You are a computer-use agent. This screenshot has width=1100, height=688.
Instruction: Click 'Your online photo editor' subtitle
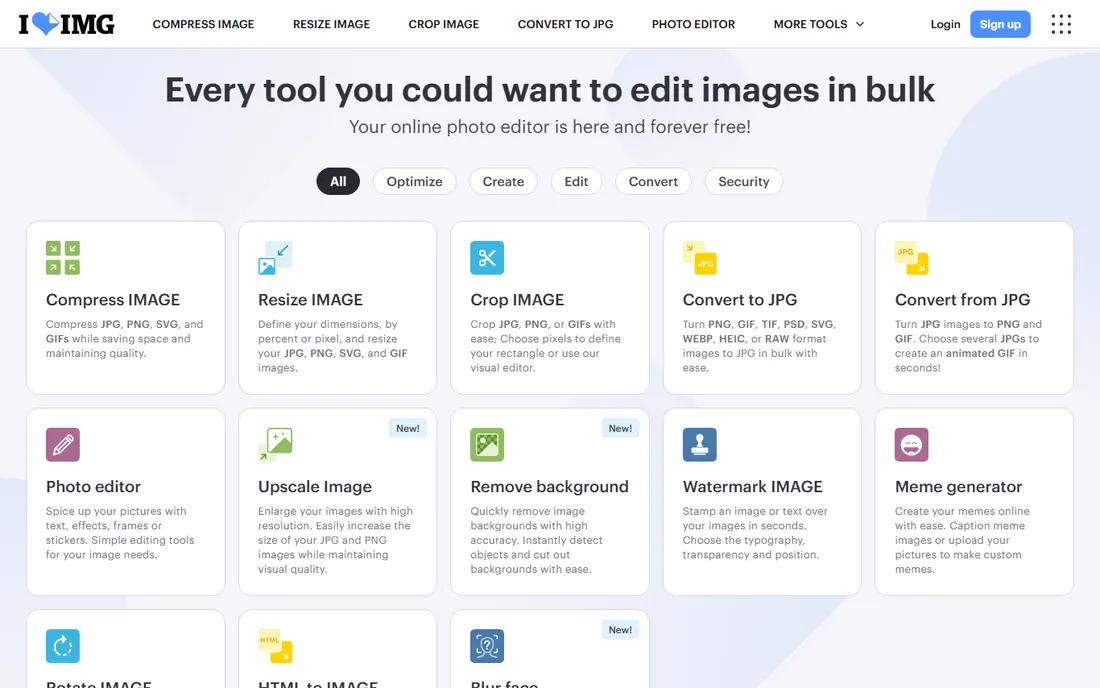pyautogui.click(x=550, y=127)
